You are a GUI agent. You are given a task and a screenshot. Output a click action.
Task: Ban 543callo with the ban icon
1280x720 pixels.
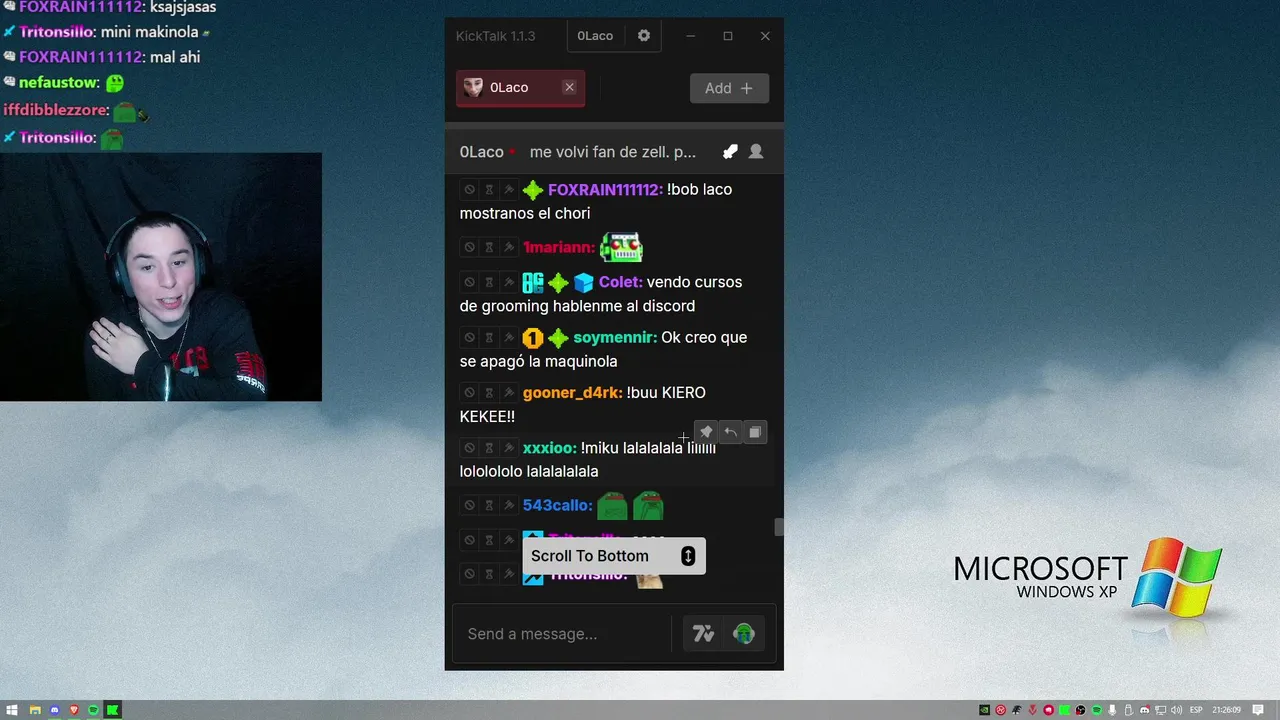(469, 506)
